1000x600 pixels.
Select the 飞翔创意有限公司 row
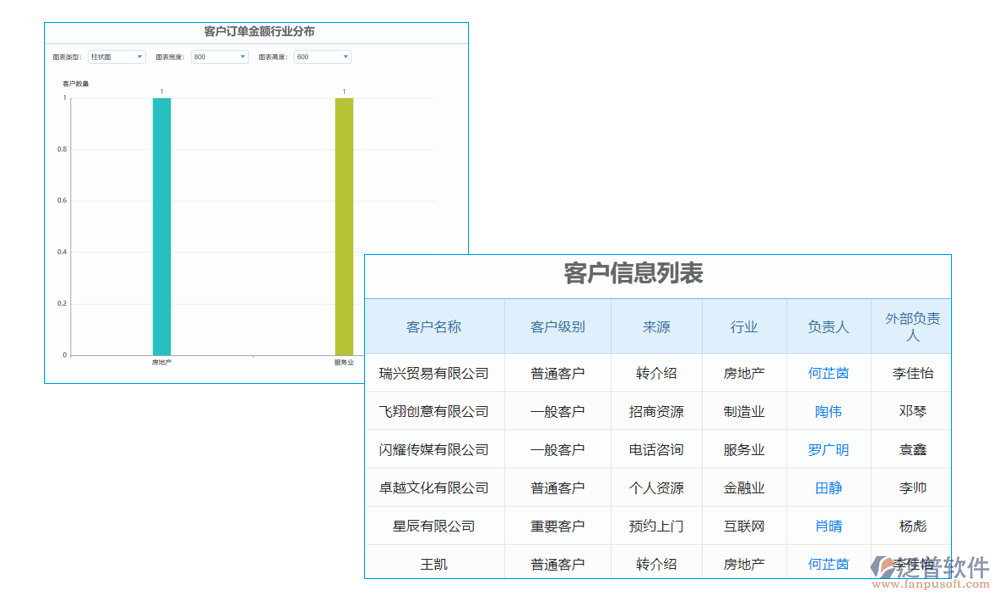pyautogui.click(x=434, y=411)
